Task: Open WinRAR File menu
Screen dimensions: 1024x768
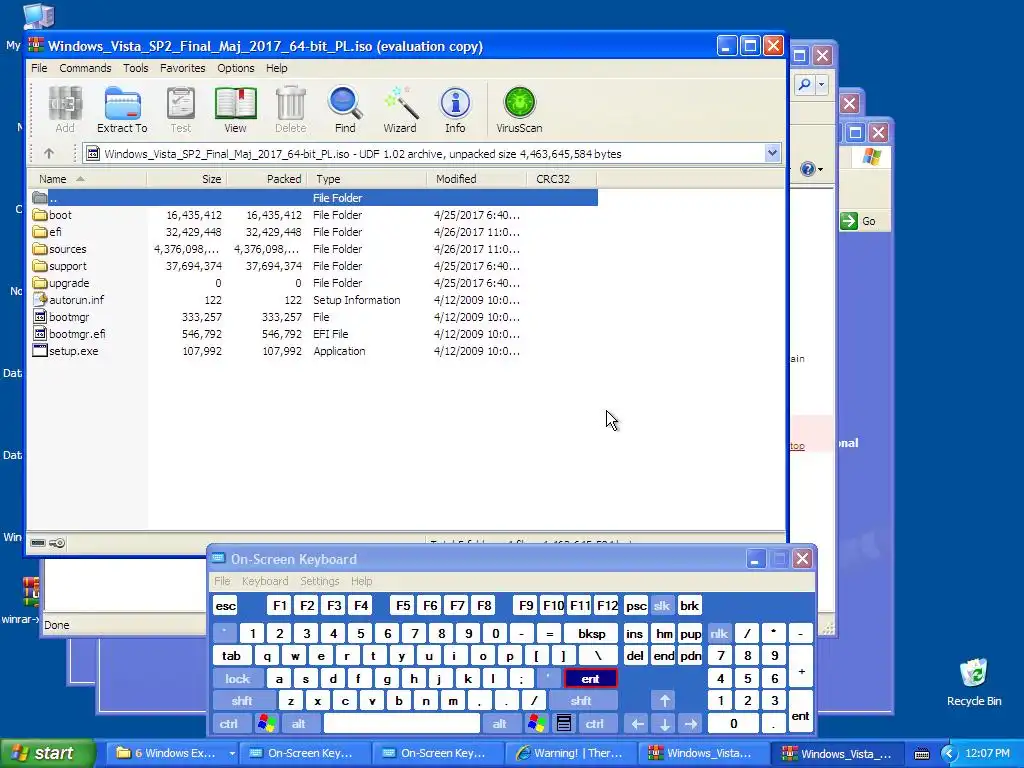Action: 39,68
